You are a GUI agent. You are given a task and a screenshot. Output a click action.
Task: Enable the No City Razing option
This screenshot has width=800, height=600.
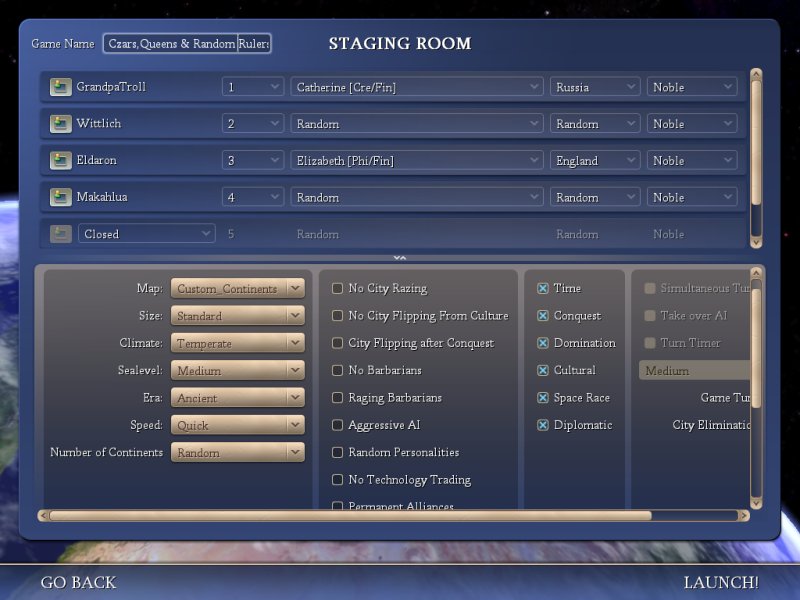click(x=337, y=289)
